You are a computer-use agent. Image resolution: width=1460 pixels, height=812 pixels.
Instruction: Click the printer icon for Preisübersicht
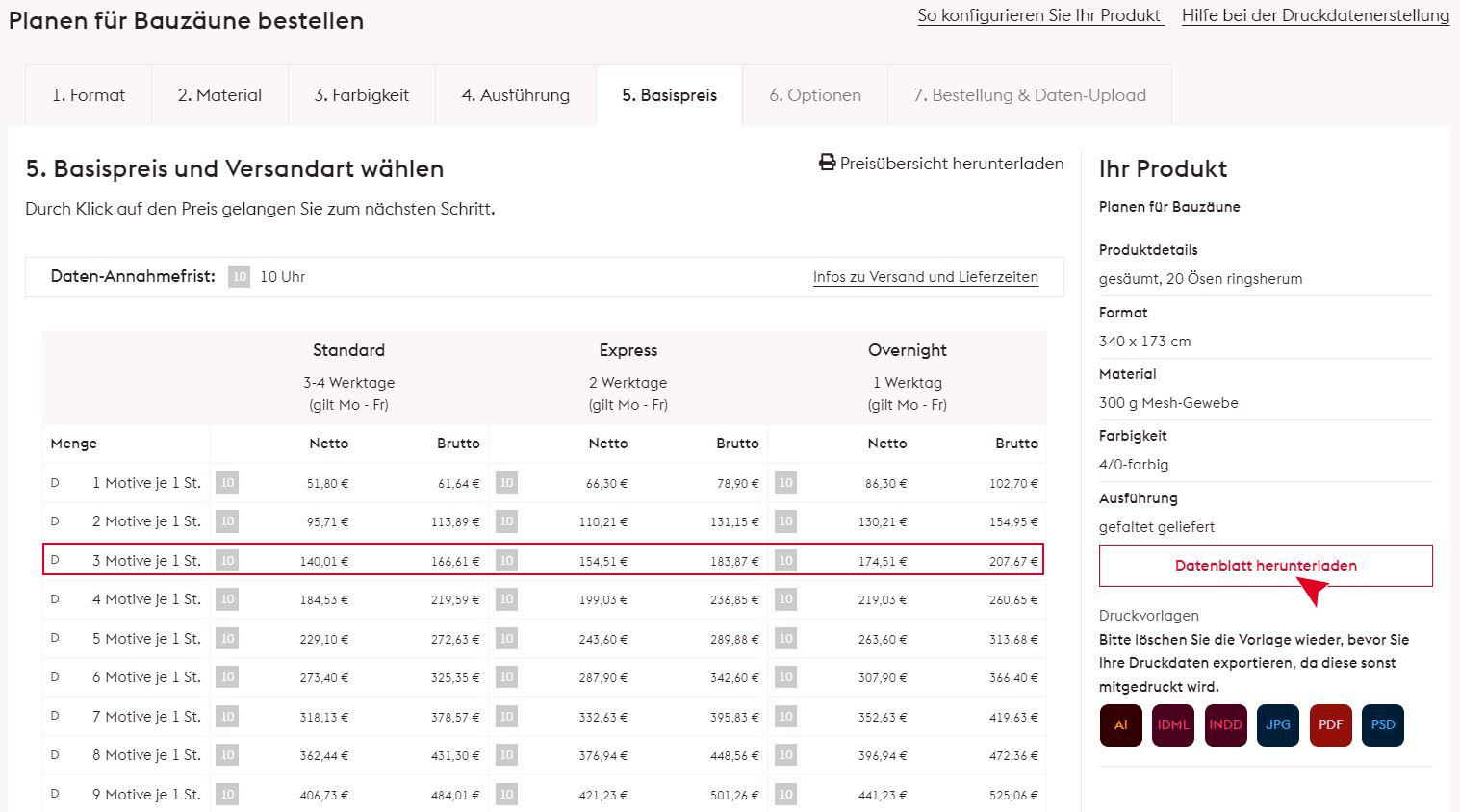(827, 163)
